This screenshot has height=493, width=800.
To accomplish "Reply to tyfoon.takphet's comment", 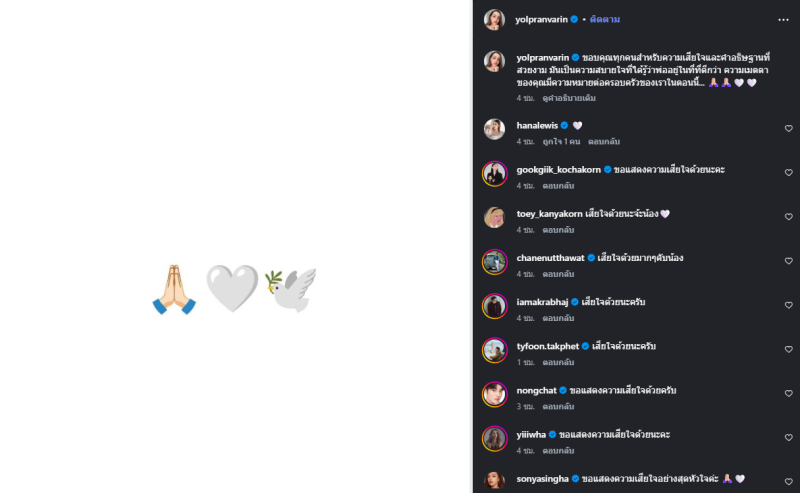I will (x=558, y=362).
